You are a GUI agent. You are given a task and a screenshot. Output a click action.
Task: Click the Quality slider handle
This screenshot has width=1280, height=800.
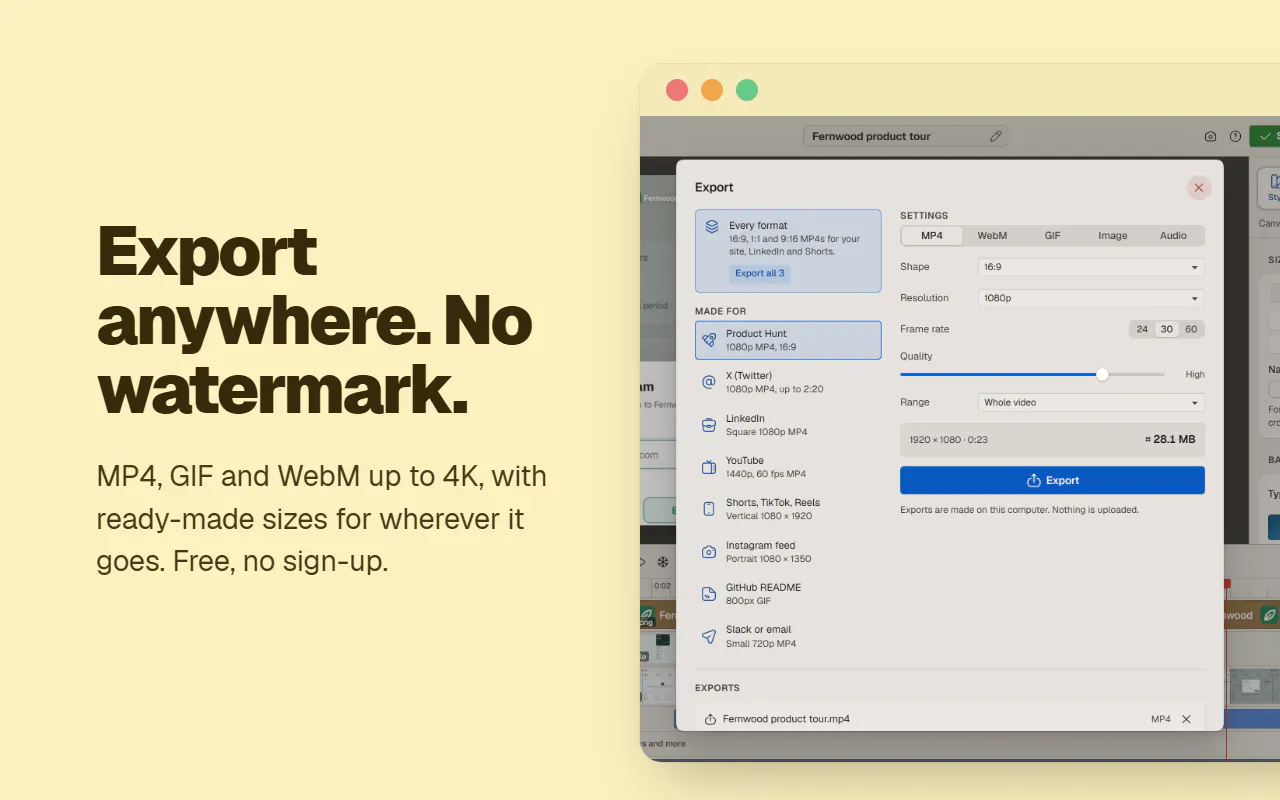1102,374
